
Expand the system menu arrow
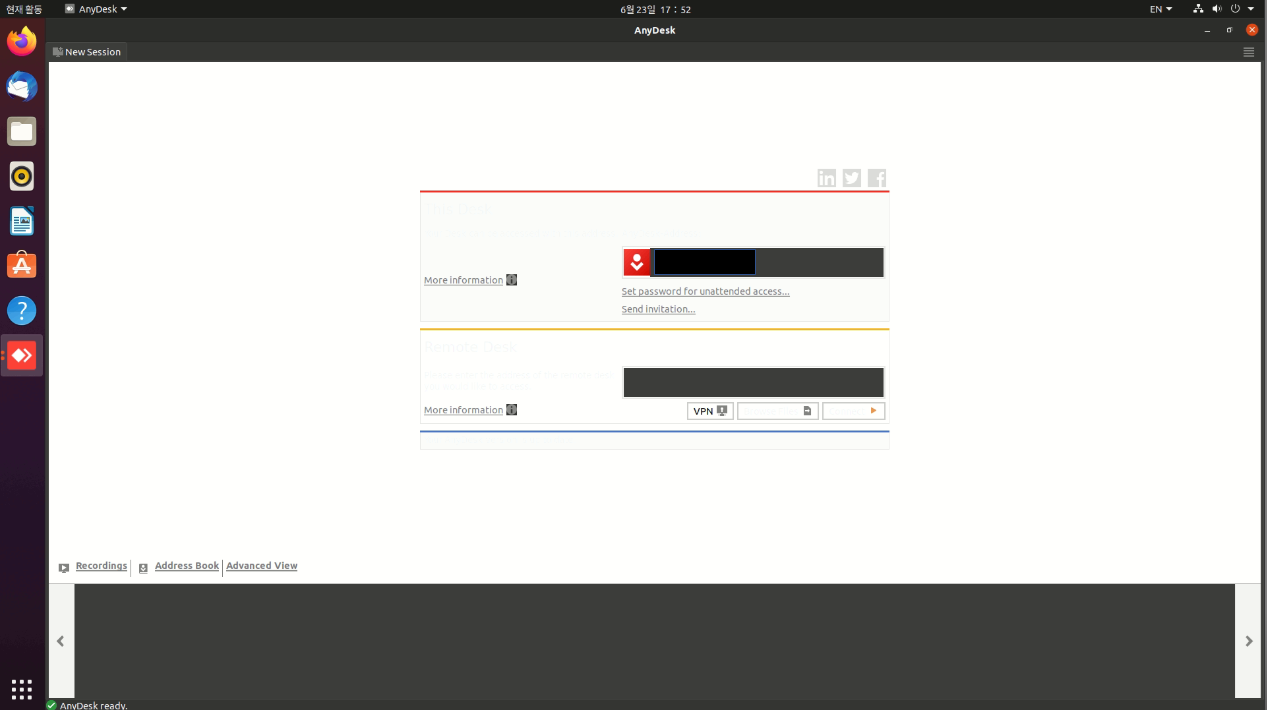[x=1251, y=9]
